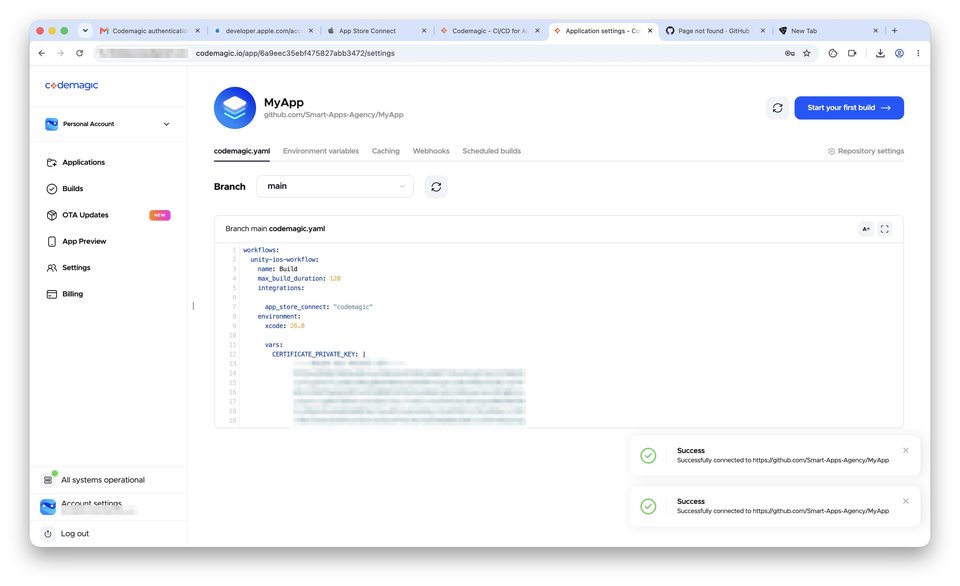This screenshot has width=960, height=586.
Task: Click the app_store_connect line
Action: (x=318, y=307)
